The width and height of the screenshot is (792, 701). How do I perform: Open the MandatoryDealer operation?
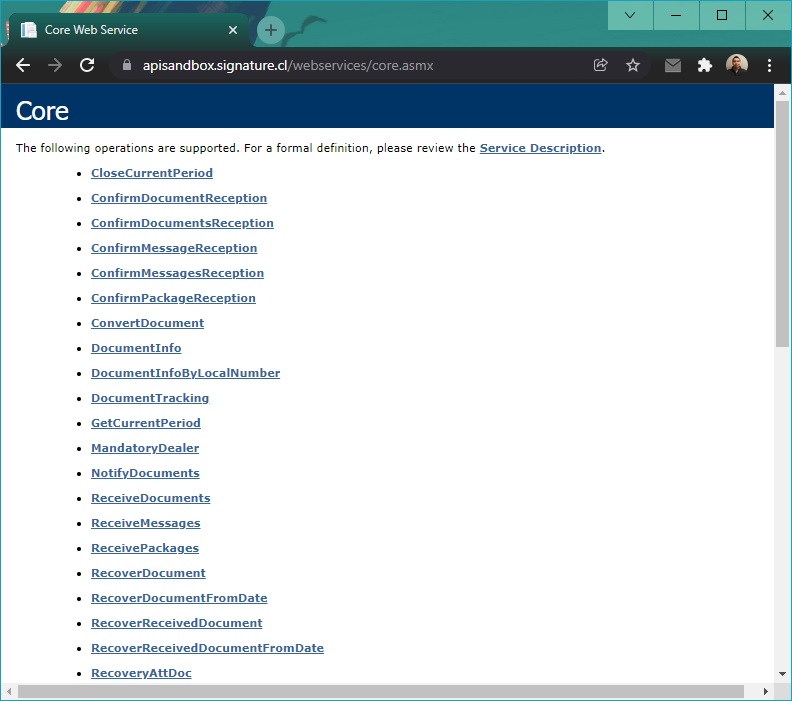[145, 448]
